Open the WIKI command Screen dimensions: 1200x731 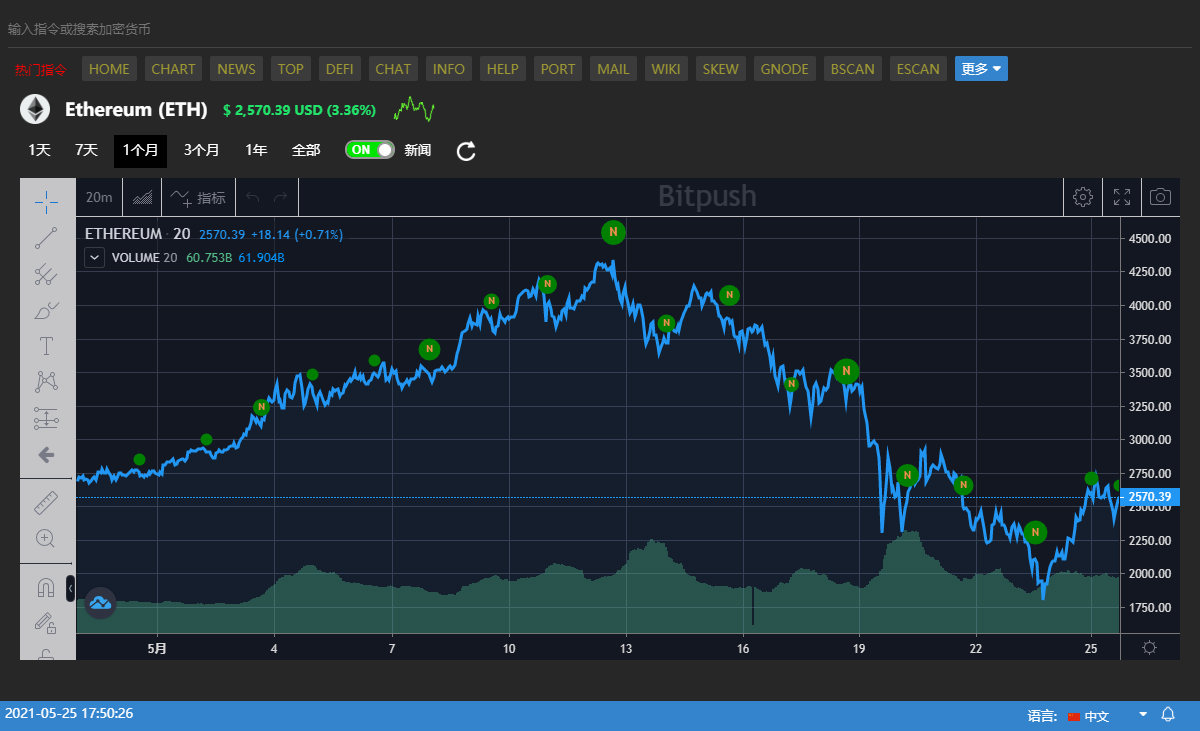[666, 69]
